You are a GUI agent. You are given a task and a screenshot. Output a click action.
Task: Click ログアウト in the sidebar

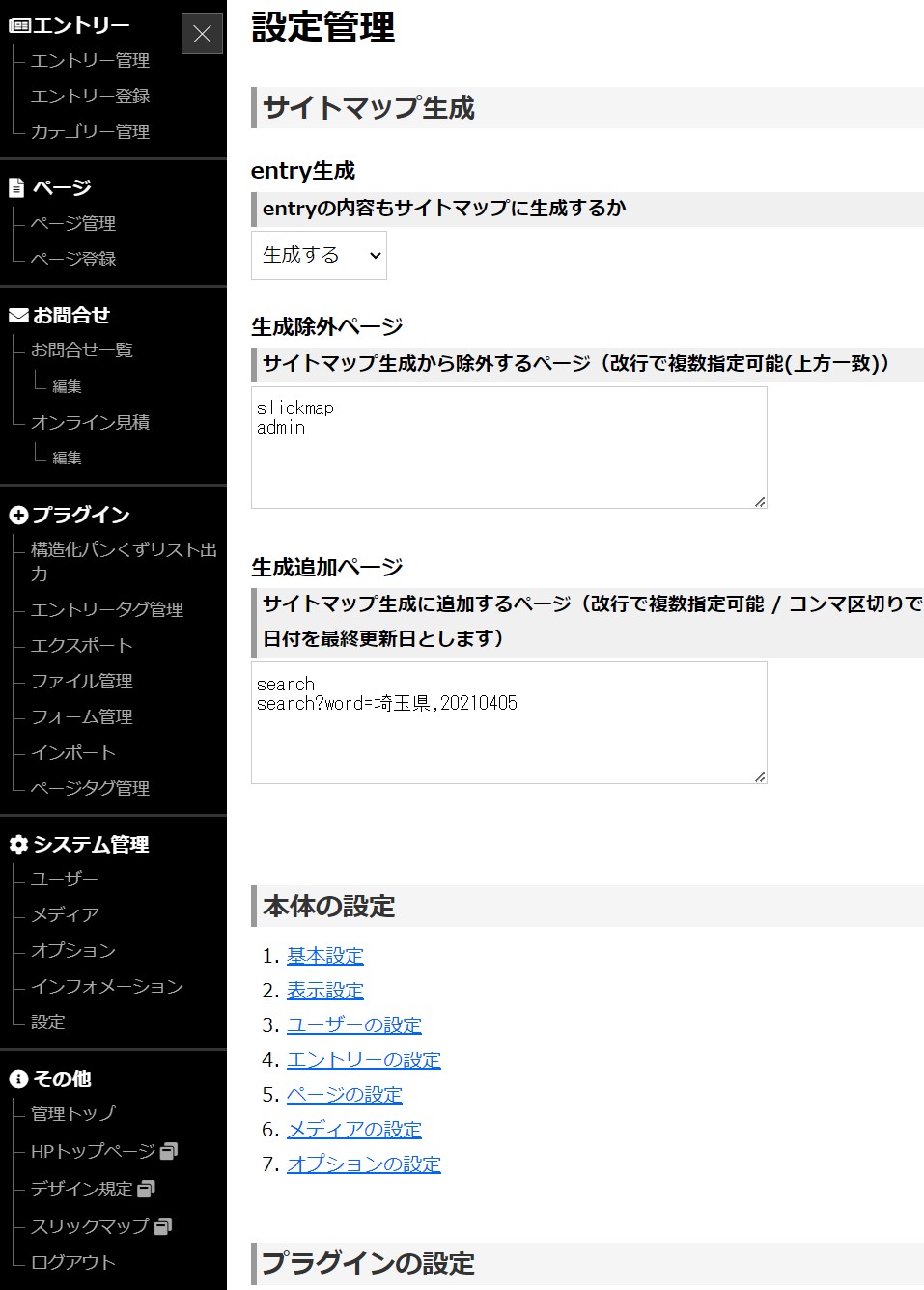75,1261
